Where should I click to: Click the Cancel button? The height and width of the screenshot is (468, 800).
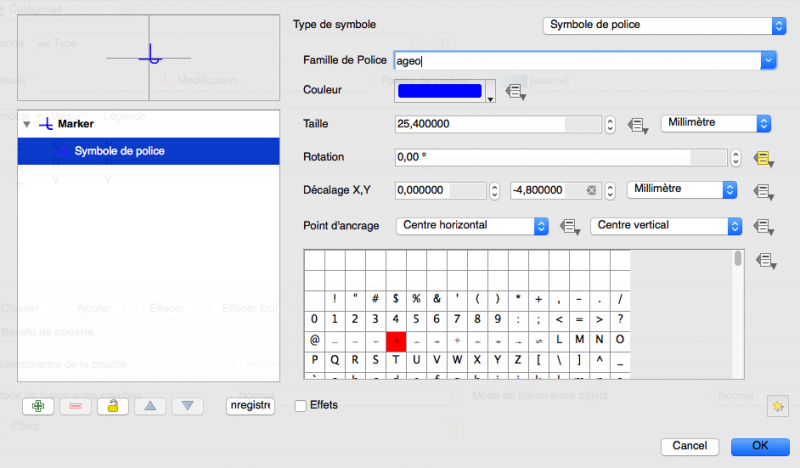[690, 445]
